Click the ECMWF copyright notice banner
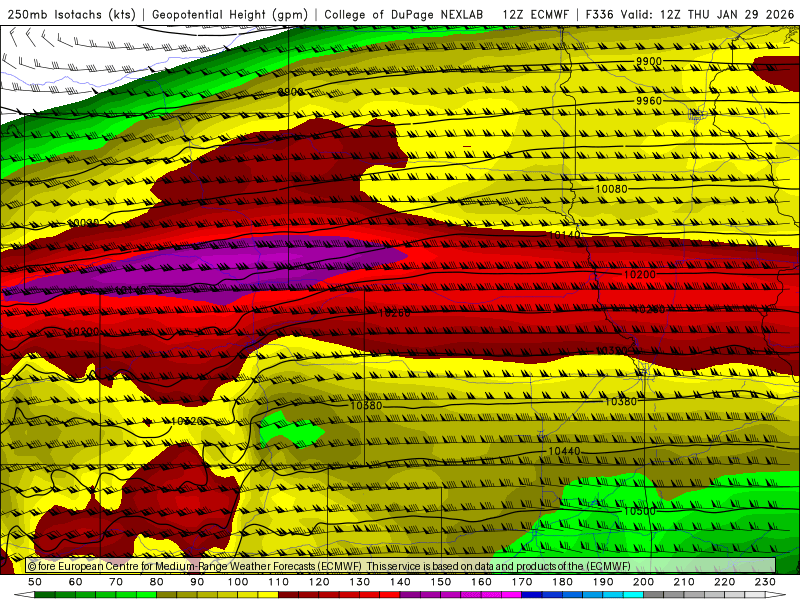 tap(401, 565)
